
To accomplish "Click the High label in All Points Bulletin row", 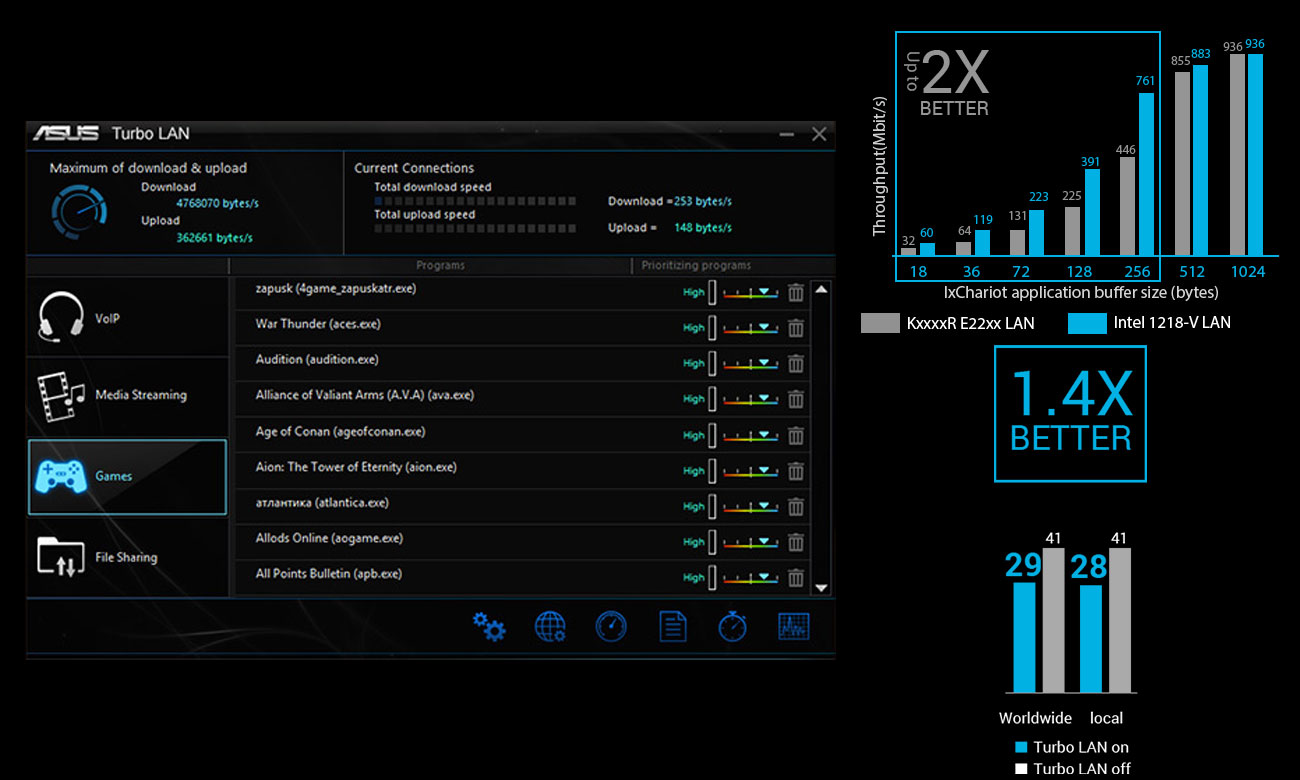I will coord(694,578).
